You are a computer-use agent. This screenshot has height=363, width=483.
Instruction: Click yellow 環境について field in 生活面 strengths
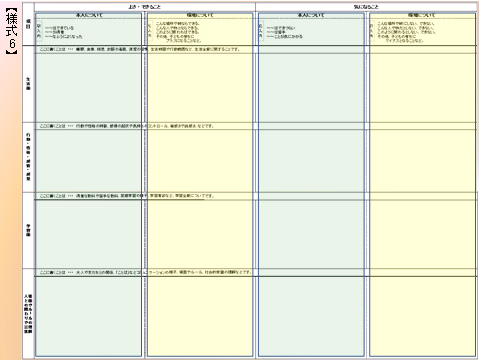(200, 88)
